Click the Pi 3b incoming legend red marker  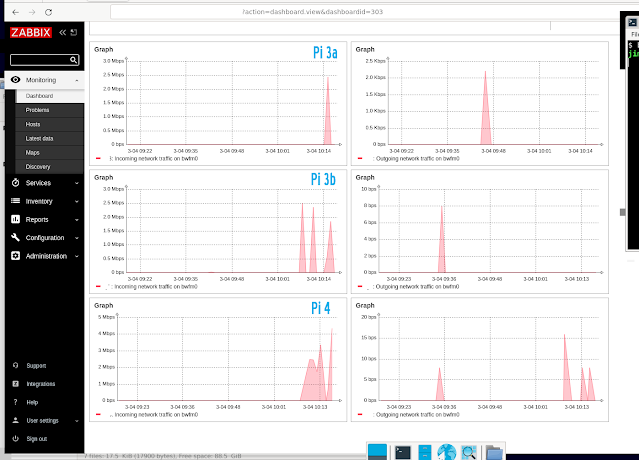tap(98, 286)
